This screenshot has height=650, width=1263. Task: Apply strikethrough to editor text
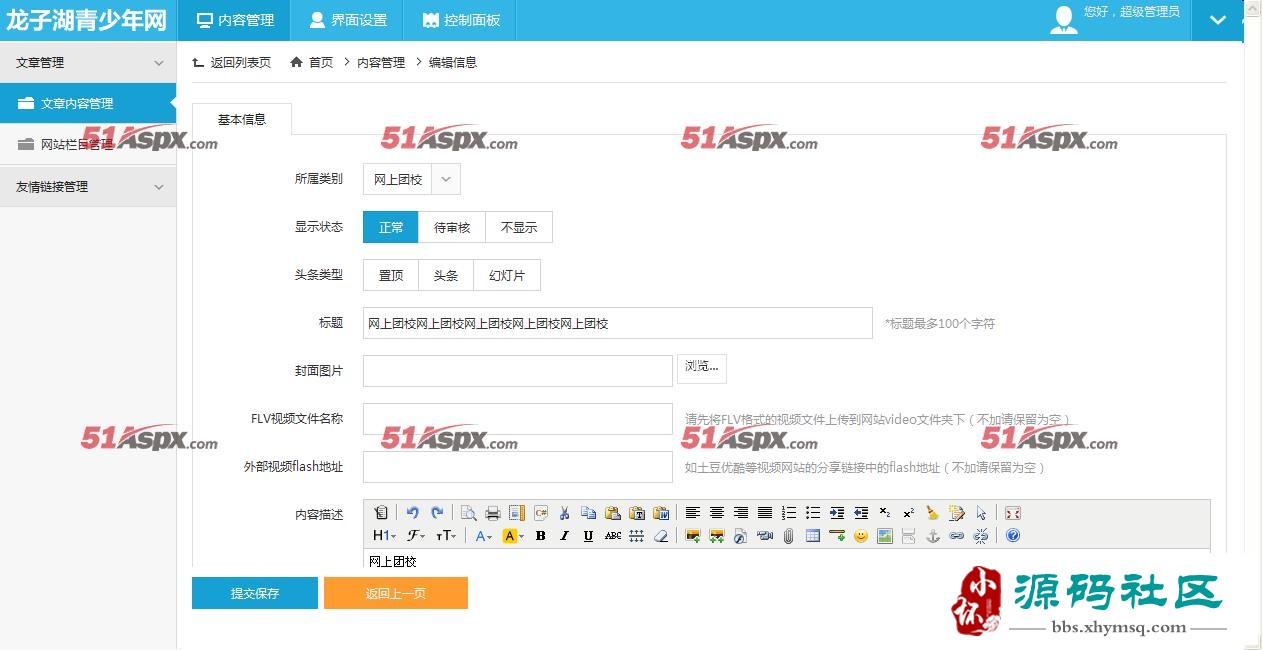pos(613,536)
